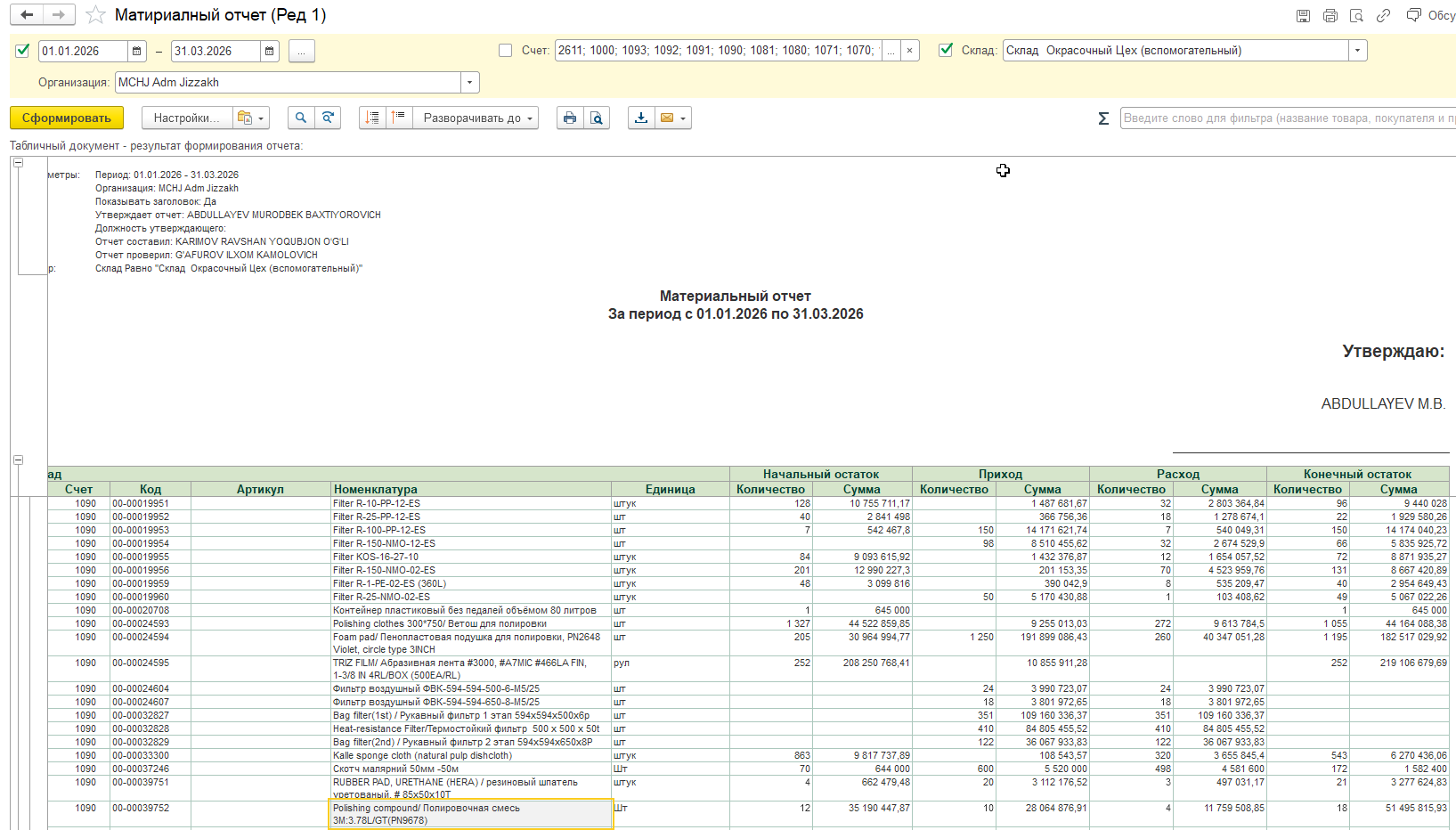Click the floppy disk save icon in the title bar
Viewport: 1456px width, 830px height.
tap(1303, 15)
